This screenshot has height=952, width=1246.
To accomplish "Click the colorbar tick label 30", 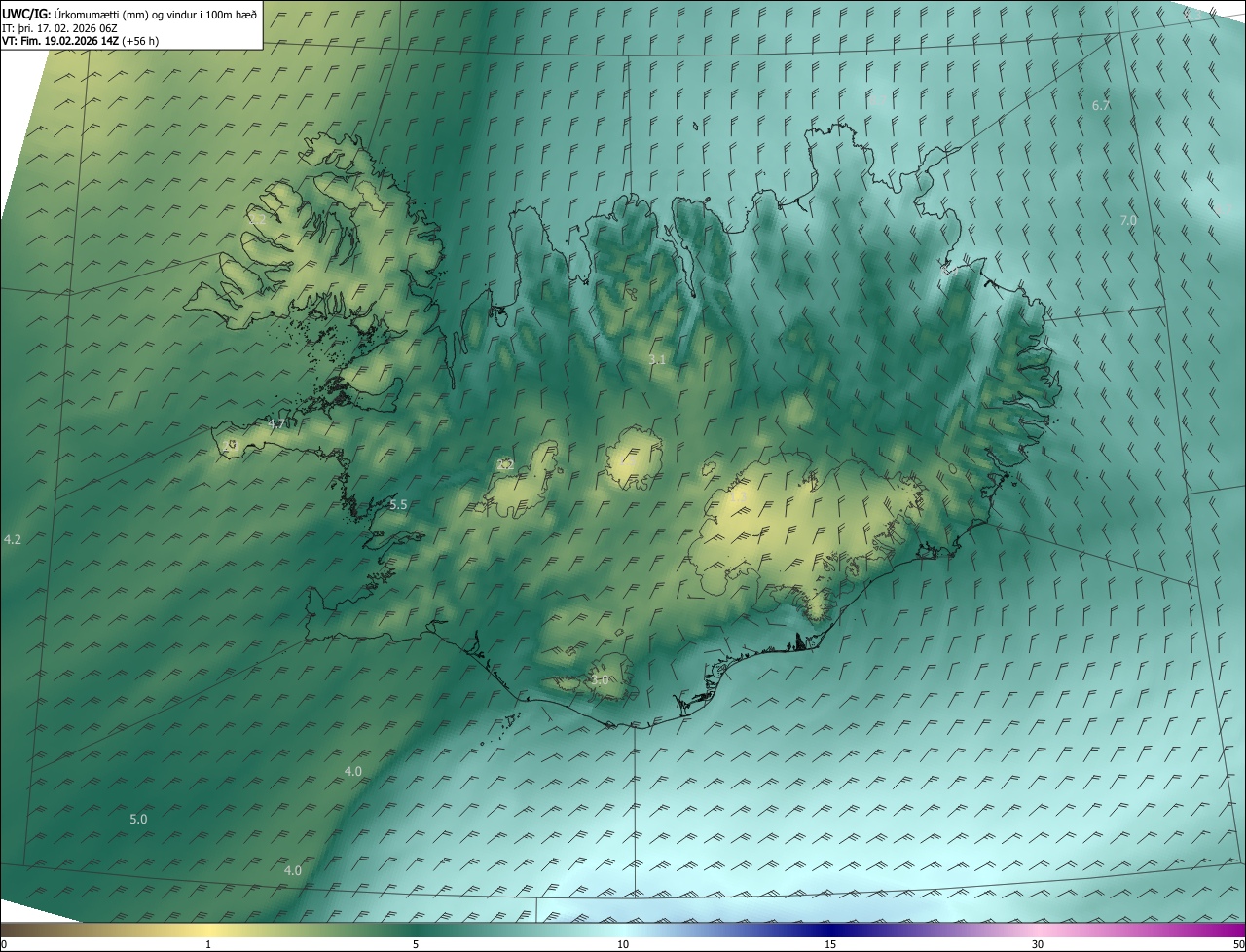I will (x=1038, y=945).
